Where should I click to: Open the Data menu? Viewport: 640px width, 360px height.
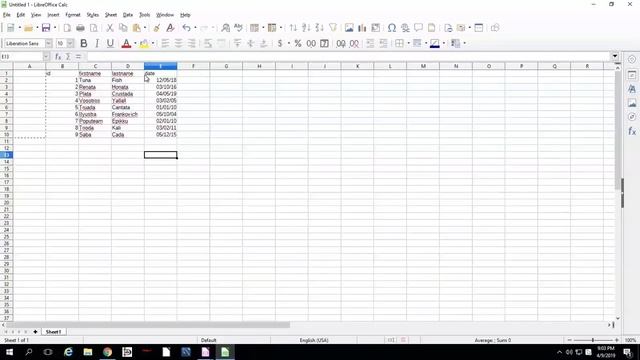[128, 15]
